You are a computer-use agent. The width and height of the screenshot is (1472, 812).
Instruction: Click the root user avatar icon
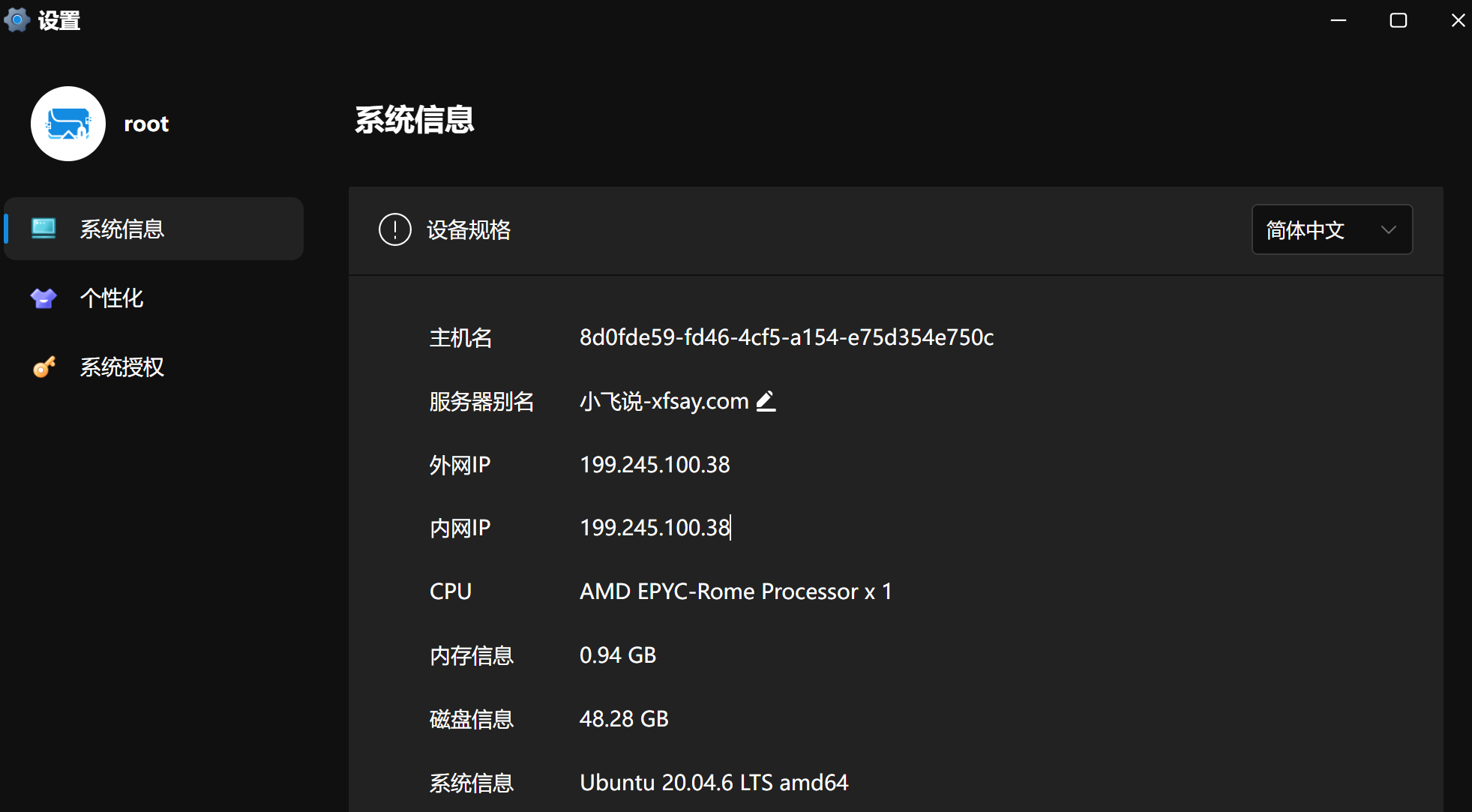point(68,124)
